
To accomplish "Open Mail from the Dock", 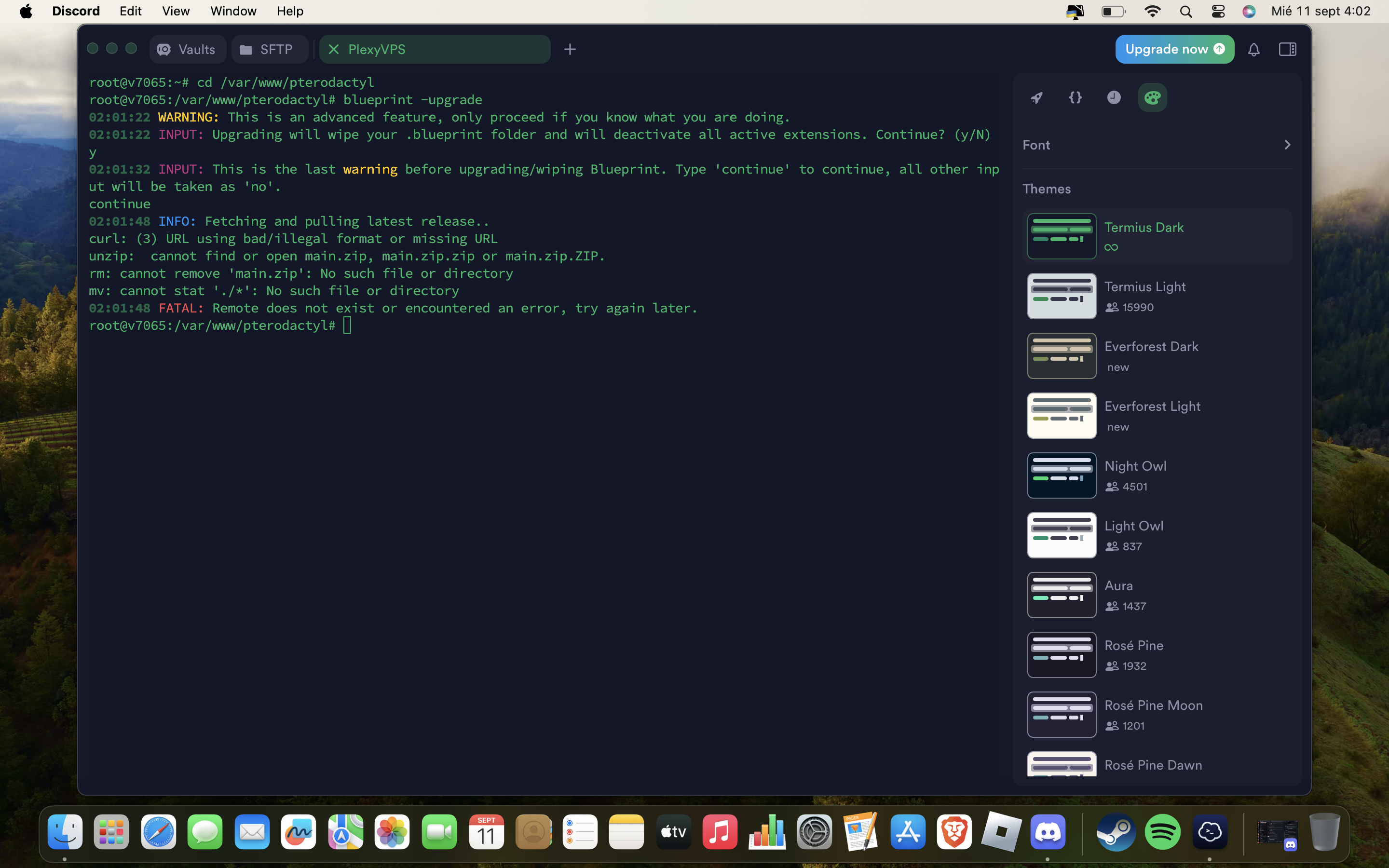I will point(252,832).
